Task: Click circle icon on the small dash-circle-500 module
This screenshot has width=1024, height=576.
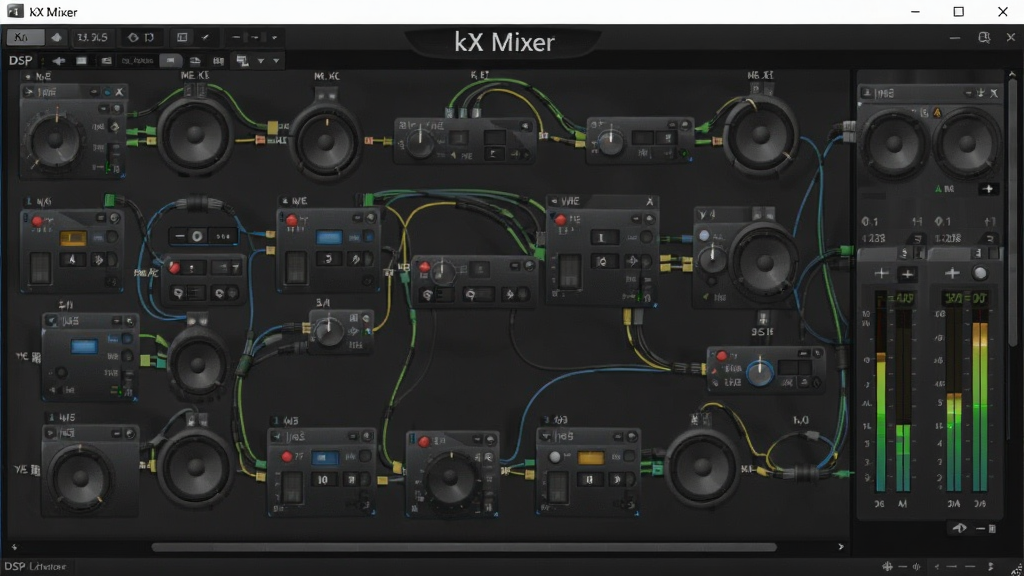Action: click(x=197, y=236)
